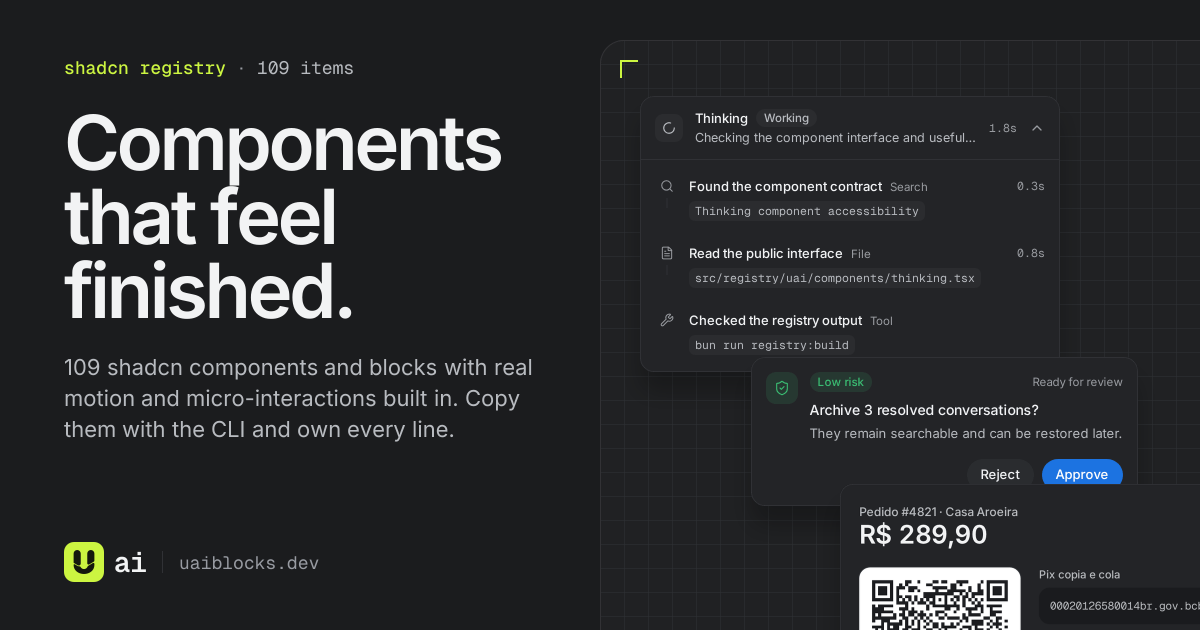Click the Checking the component interface subtitle

tap(836, 138)
